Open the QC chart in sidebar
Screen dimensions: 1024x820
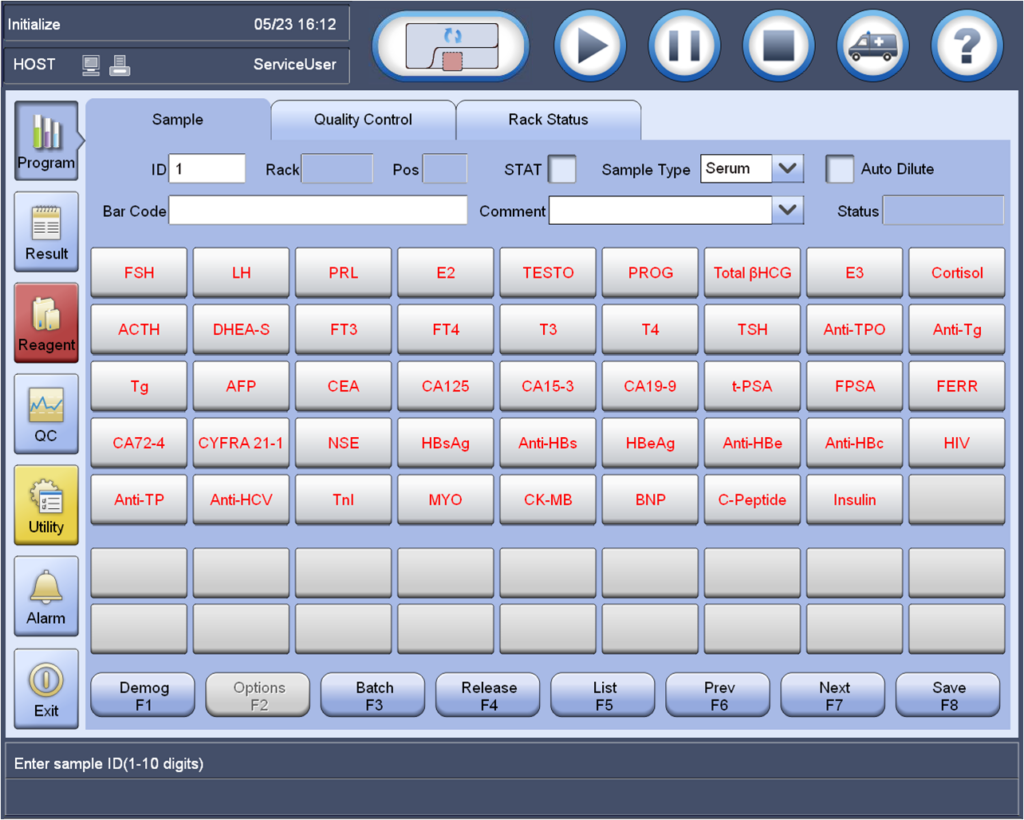tap(46, 413)
